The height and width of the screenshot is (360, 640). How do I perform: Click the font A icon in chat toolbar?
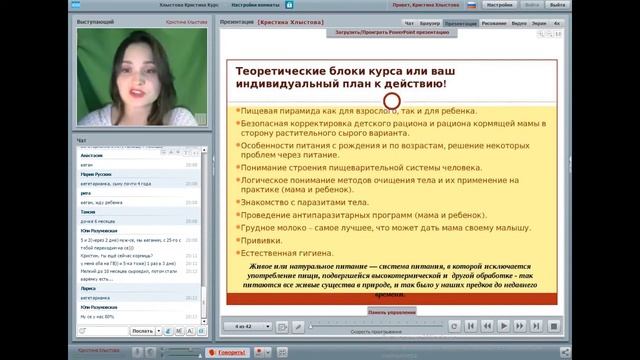pyautogui.click(x=190, y=331)
